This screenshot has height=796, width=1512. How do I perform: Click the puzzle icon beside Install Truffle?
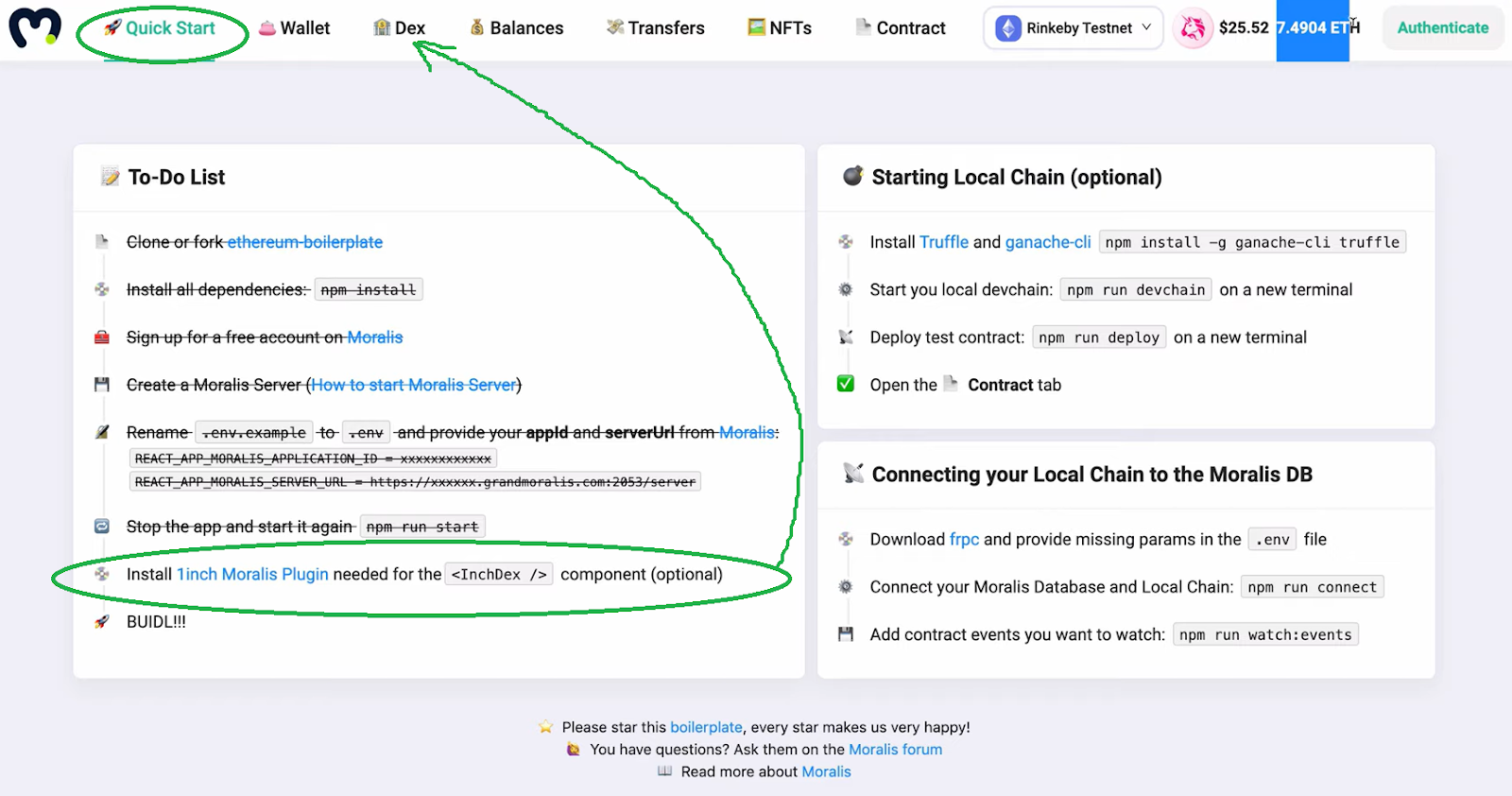coord(846,242)
